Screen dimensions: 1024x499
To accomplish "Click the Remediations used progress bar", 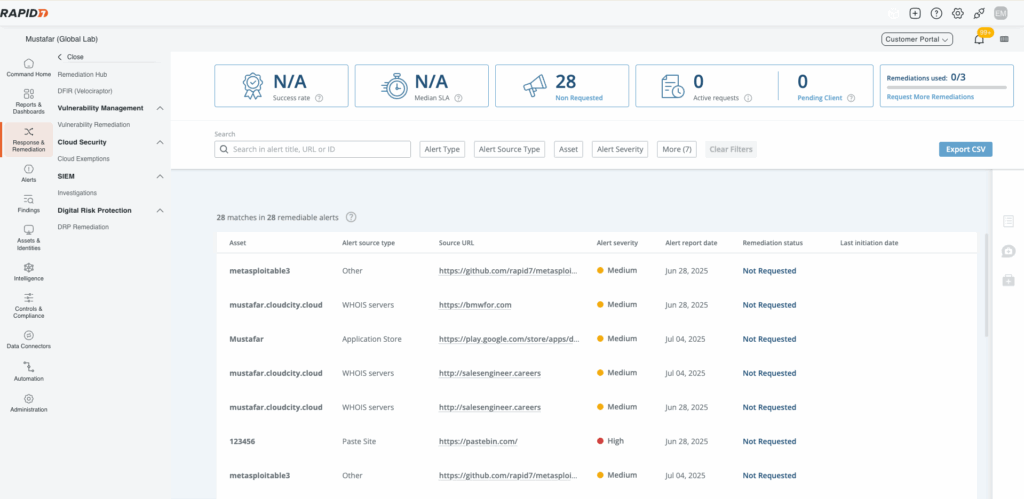I will click(x=946, y=87).
